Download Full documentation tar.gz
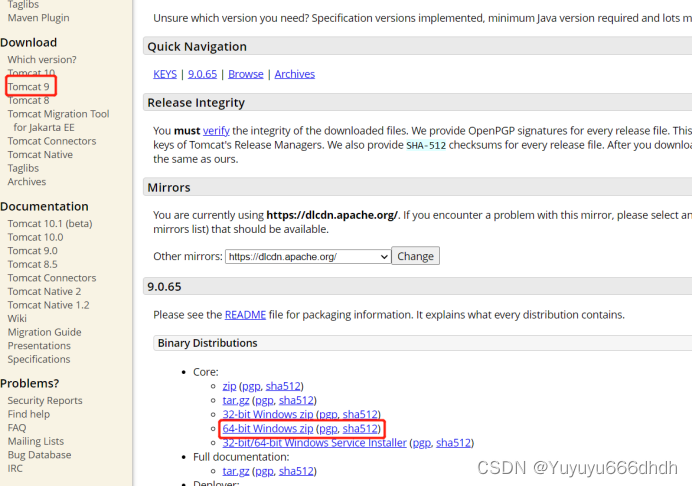This screenshot has height=487, width=692. (x=236, y=471)
